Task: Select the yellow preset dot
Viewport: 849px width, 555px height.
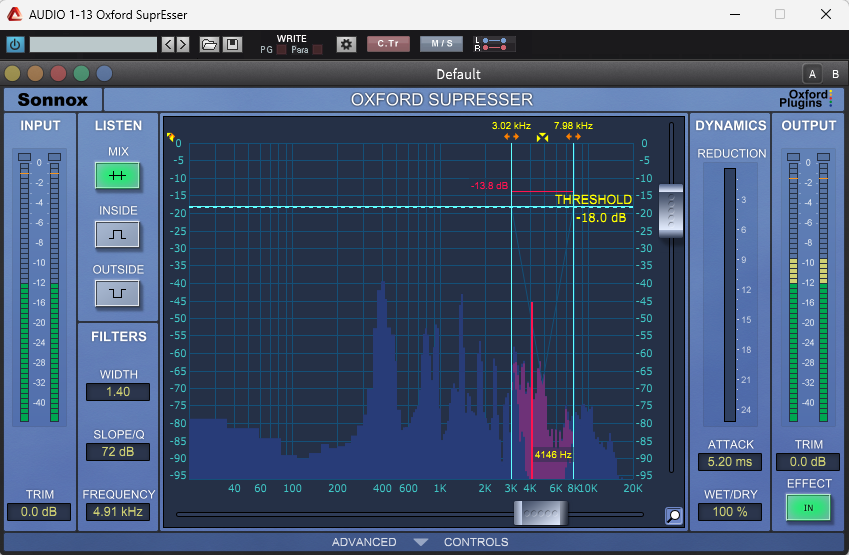Action: [x=12, y=73]
